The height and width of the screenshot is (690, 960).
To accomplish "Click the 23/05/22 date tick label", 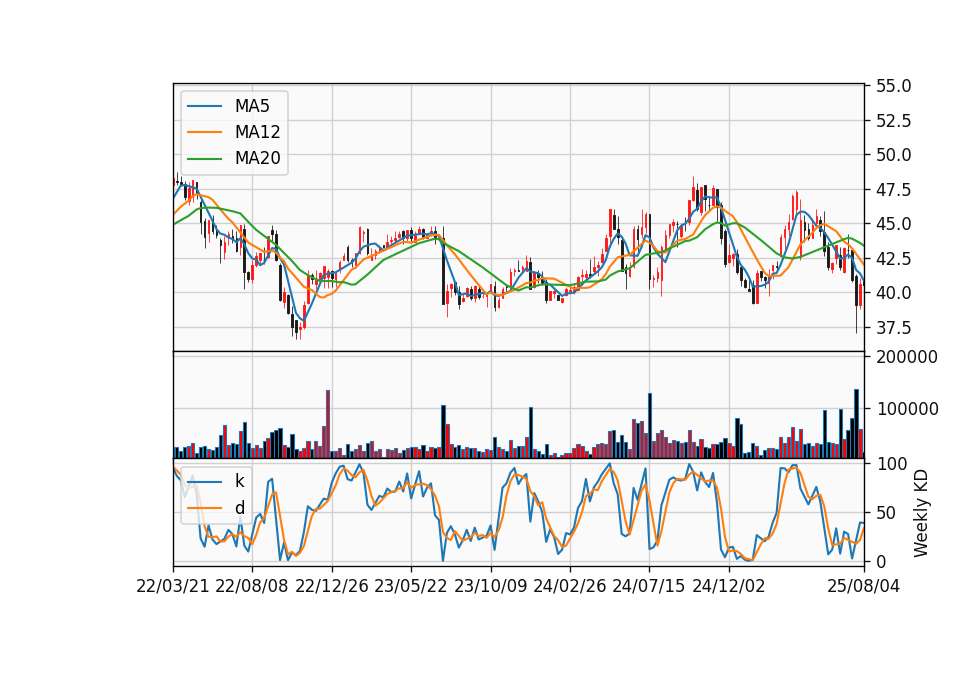I will tap(411, 586).
